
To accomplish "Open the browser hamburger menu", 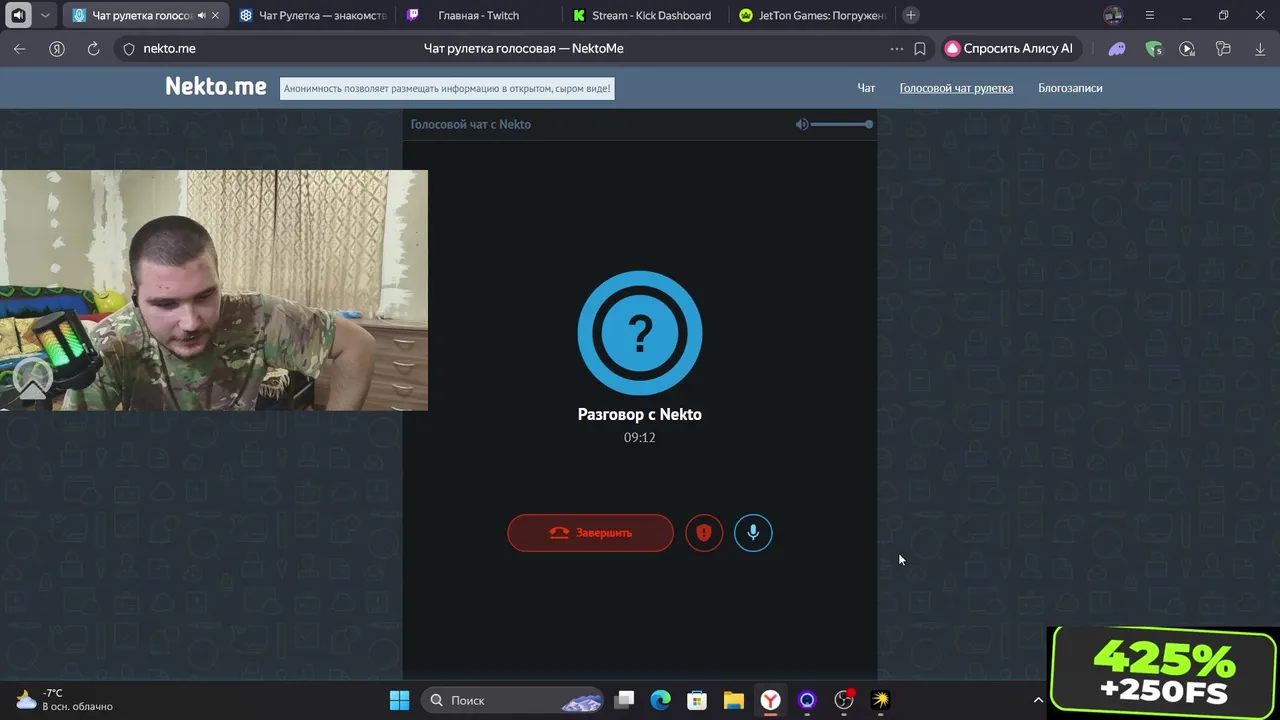I will tap(1149, 15).
